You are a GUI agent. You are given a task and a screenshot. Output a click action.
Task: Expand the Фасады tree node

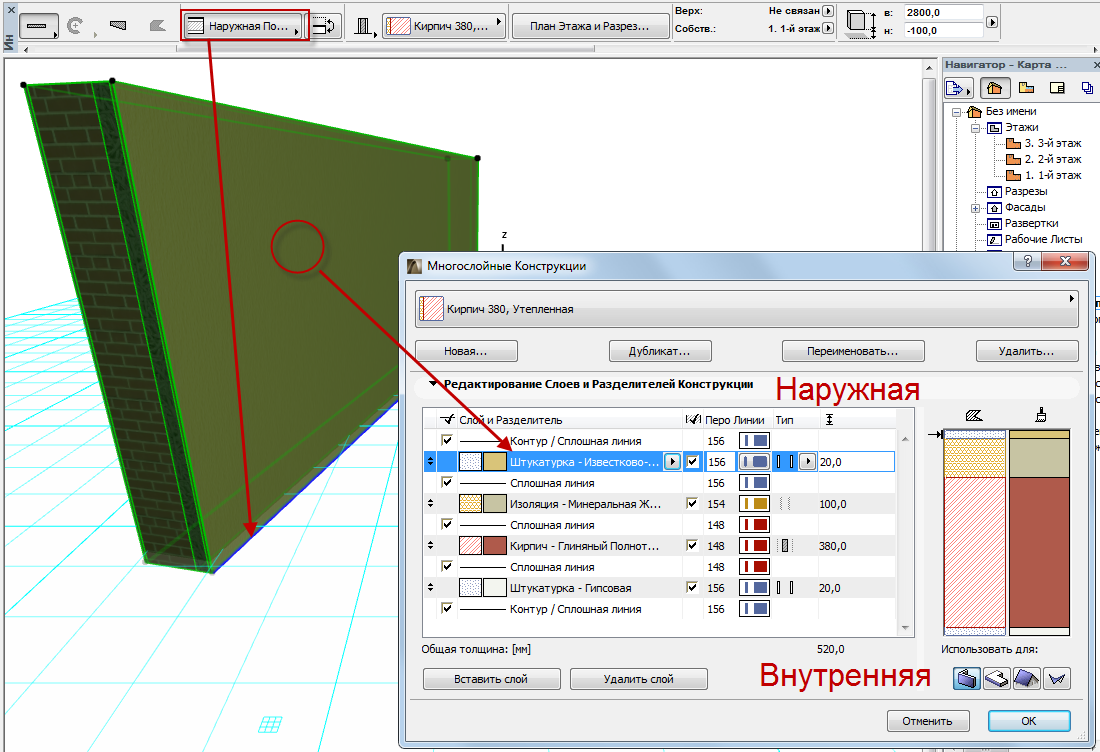(x=976, y=208)
